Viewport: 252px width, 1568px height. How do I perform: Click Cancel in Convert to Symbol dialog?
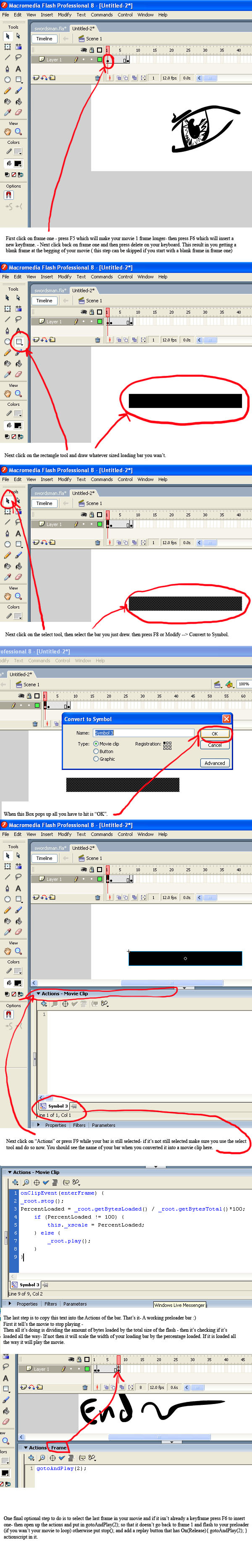(215, 745)
